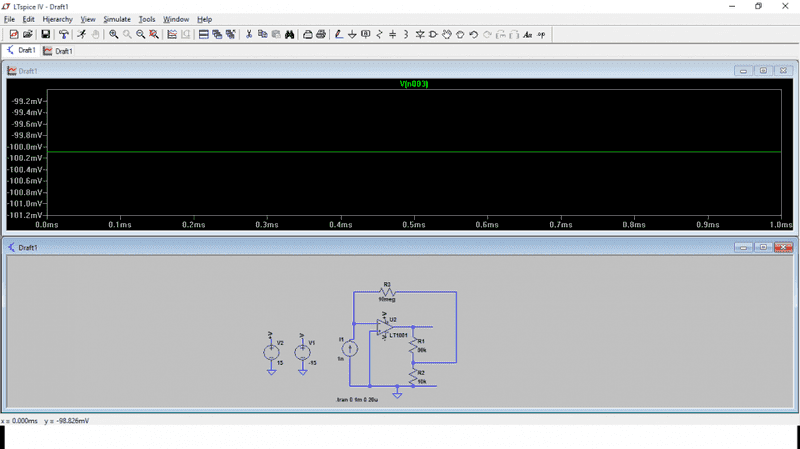
Task: Select the Place Resistor tool
Action: [379, 34]
